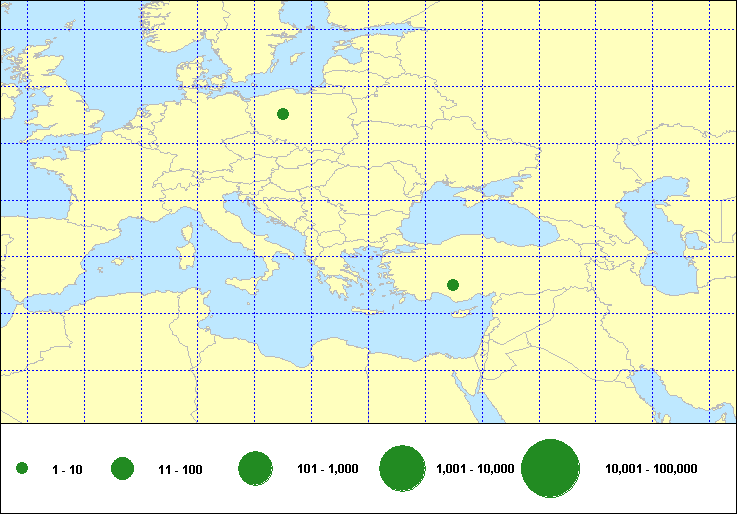Click the island of Sicily

click(x=240, y=285)
